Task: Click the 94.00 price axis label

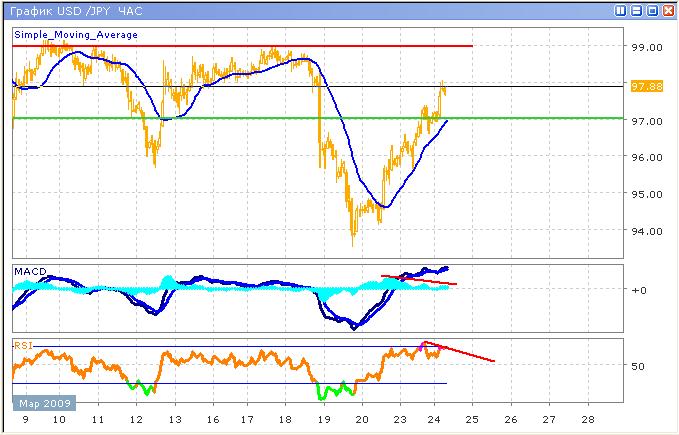Action: click(645, 231)
